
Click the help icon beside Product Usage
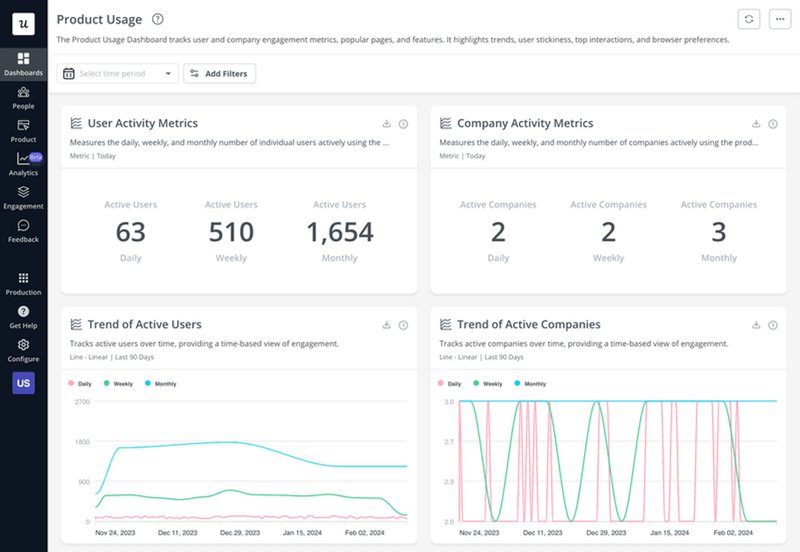158,19
